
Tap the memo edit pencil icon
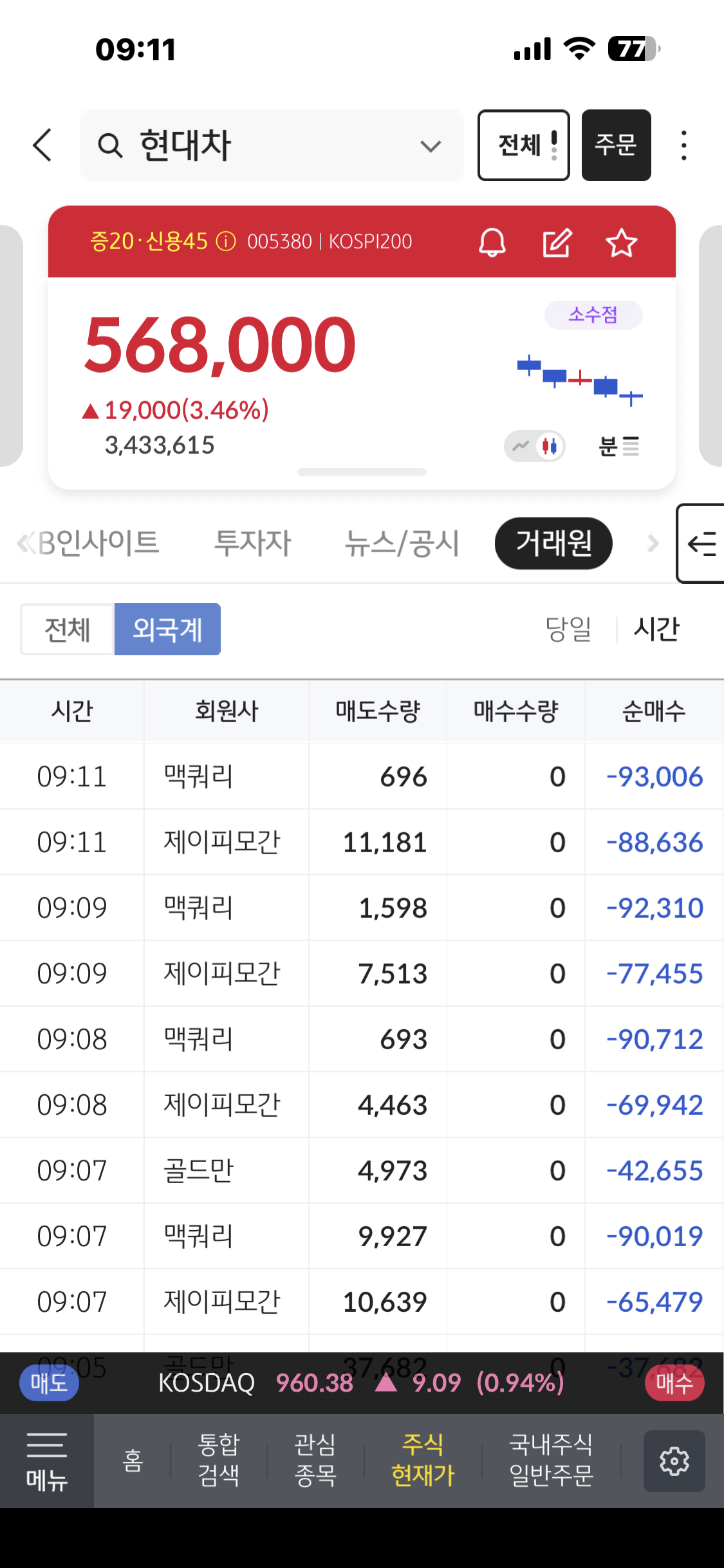(x=557, y=243)
